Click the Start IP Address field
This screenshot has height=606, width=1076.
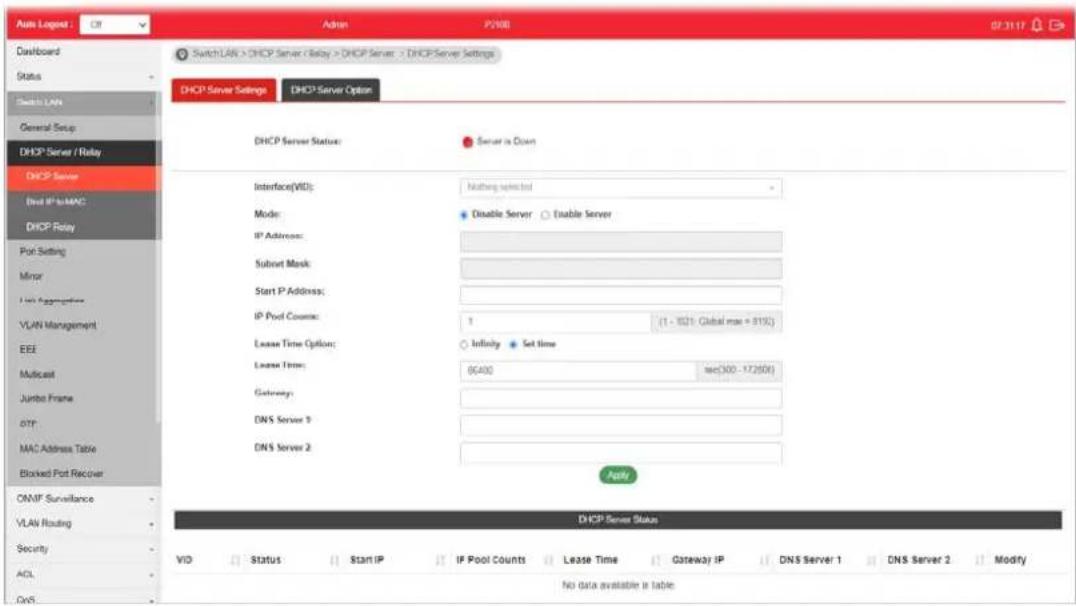620,295
